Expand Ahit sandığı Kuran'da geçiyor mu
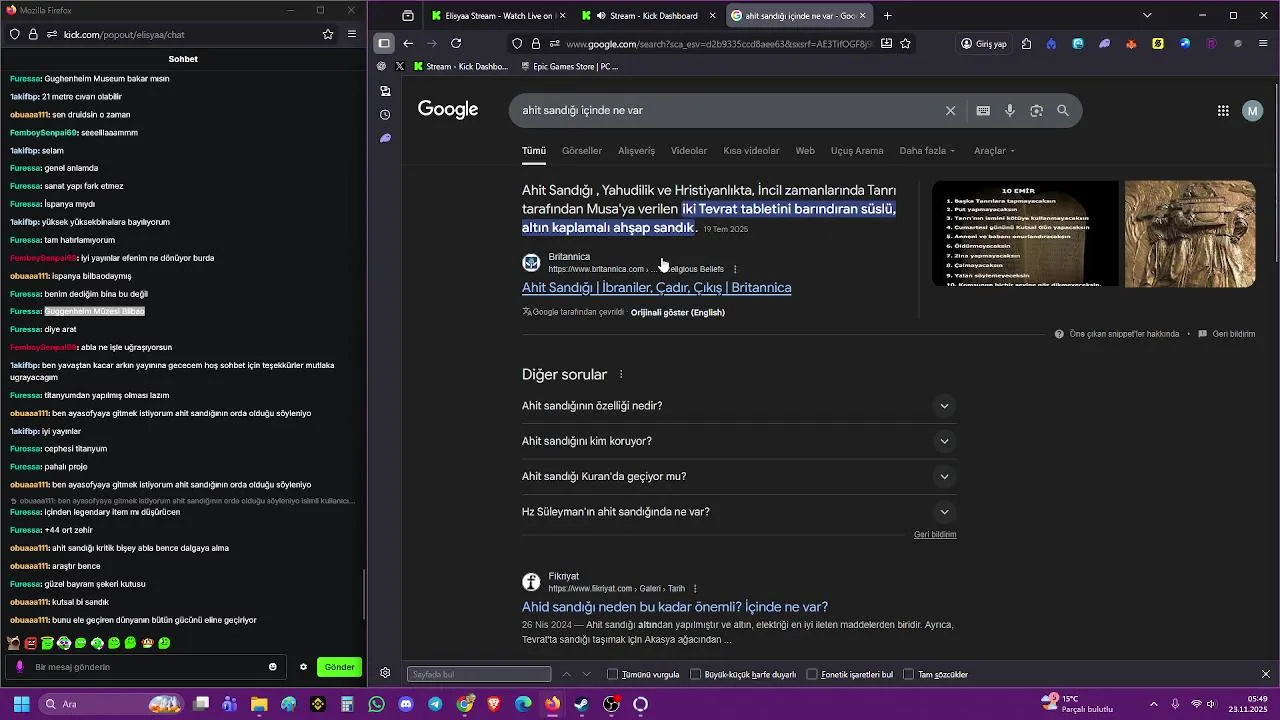 (x=739, y=477)
